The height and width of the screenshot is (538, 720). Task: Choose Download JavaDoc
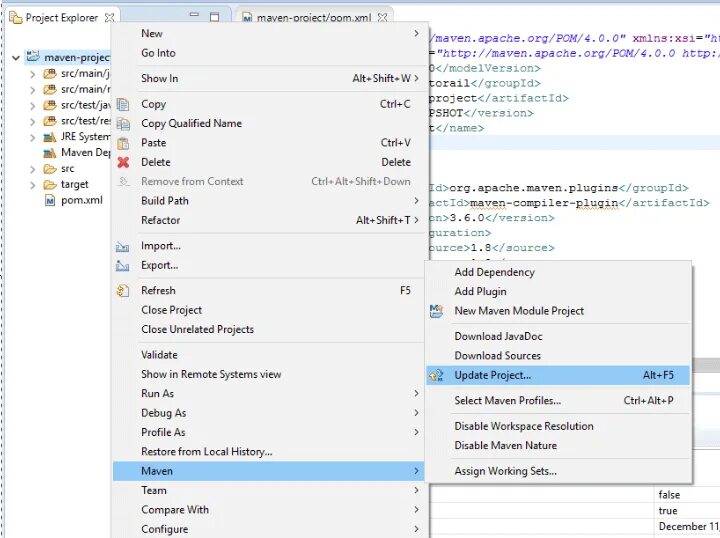pyautogui.click(x=558, y=336)
